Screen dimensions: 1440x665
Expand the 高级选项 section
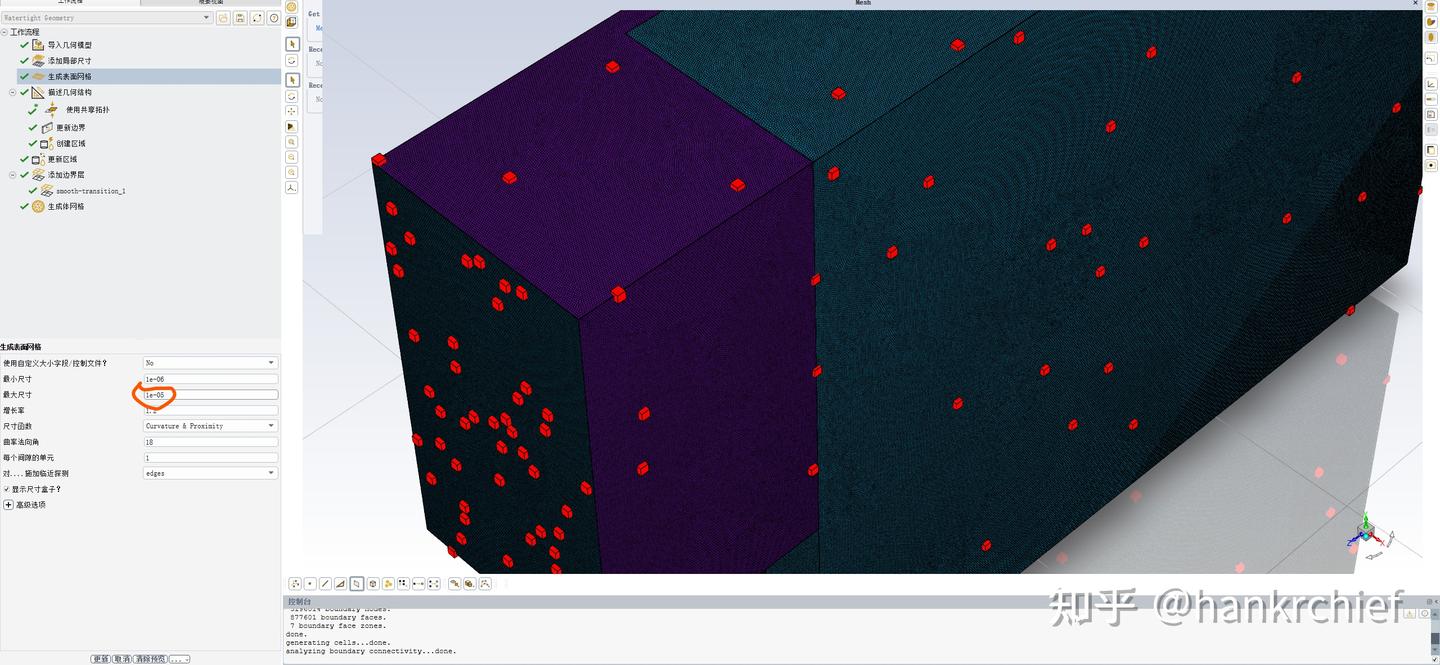click(x=8, y=505)
